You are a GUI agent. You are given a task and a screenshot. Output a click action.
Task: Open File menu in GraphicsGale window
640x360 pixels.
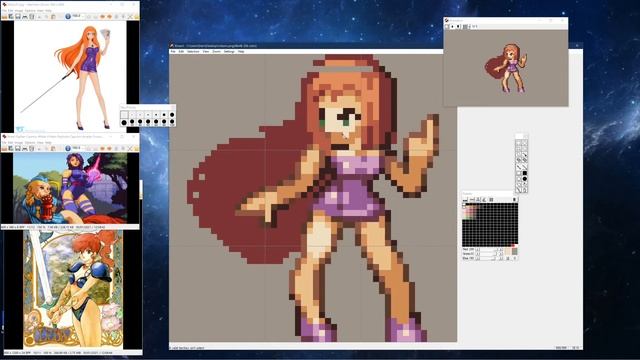tap(173, 52)
